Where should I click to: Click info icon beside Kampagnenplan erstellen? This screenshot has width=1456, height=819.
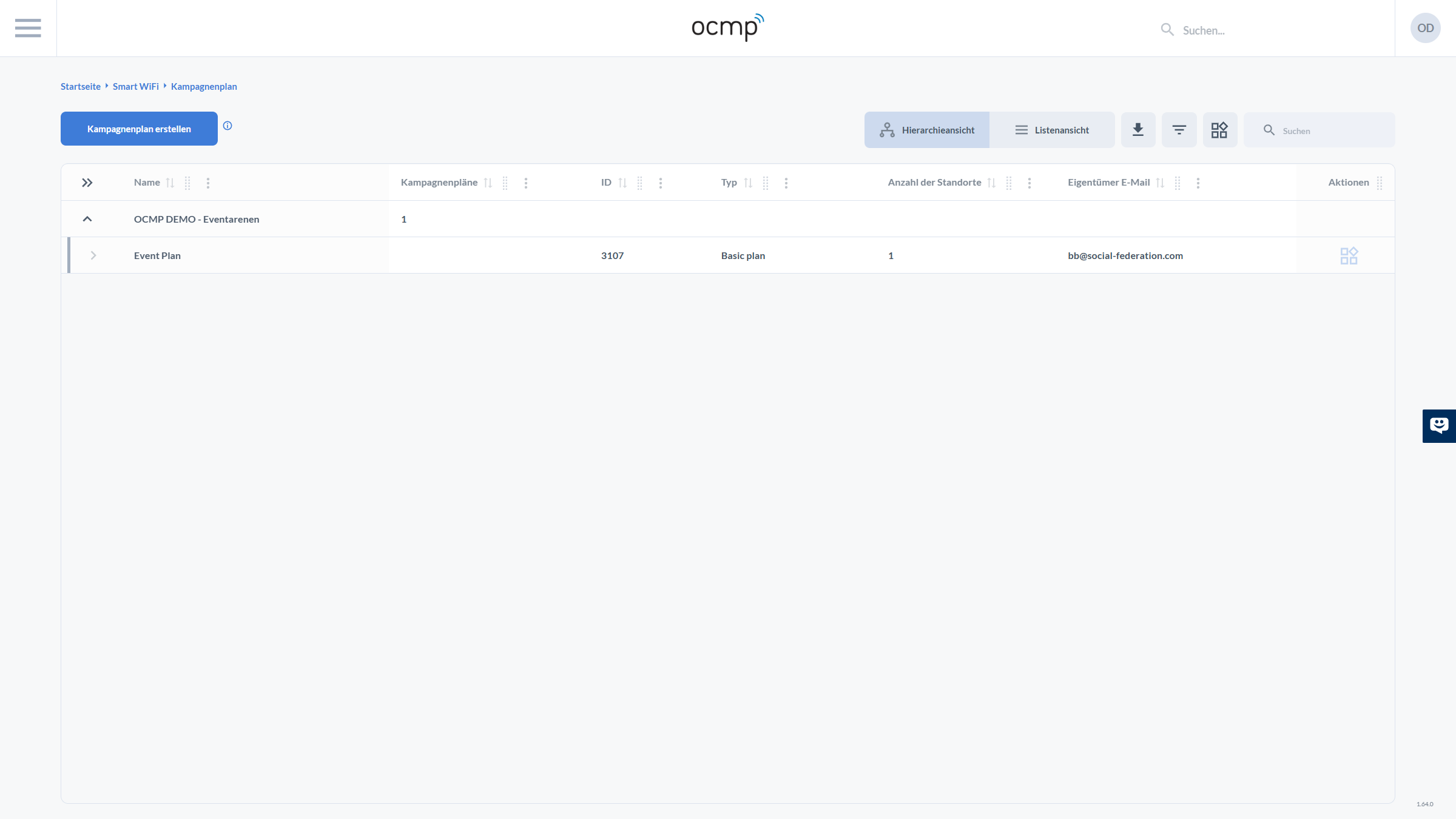pos(227,126)
